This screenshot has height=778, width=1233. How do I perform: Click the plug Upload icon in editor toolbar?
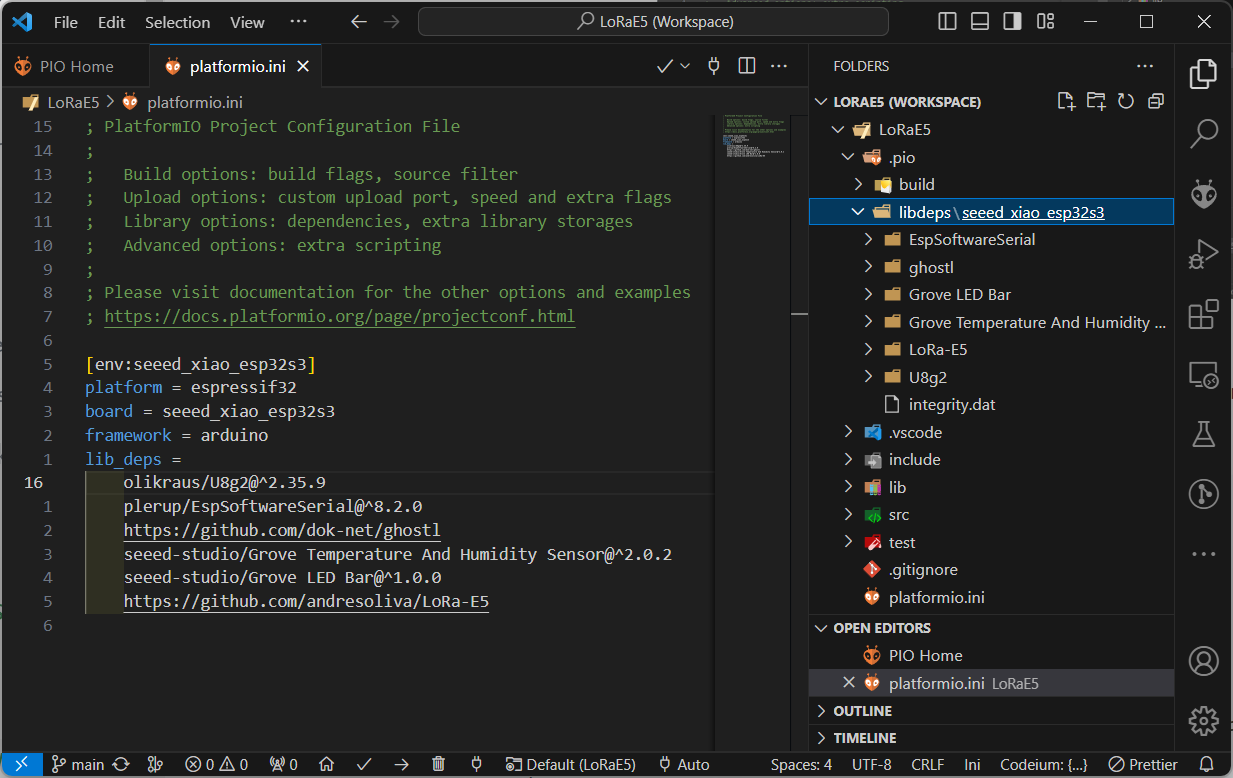pos(714,66)
